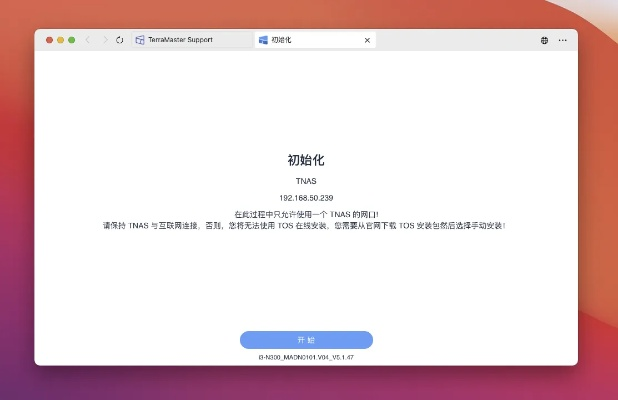The height and width of the screenshot is (400, 618).
Task: Click the single-port warning line mentioning 网口
Action: point(306,214)
